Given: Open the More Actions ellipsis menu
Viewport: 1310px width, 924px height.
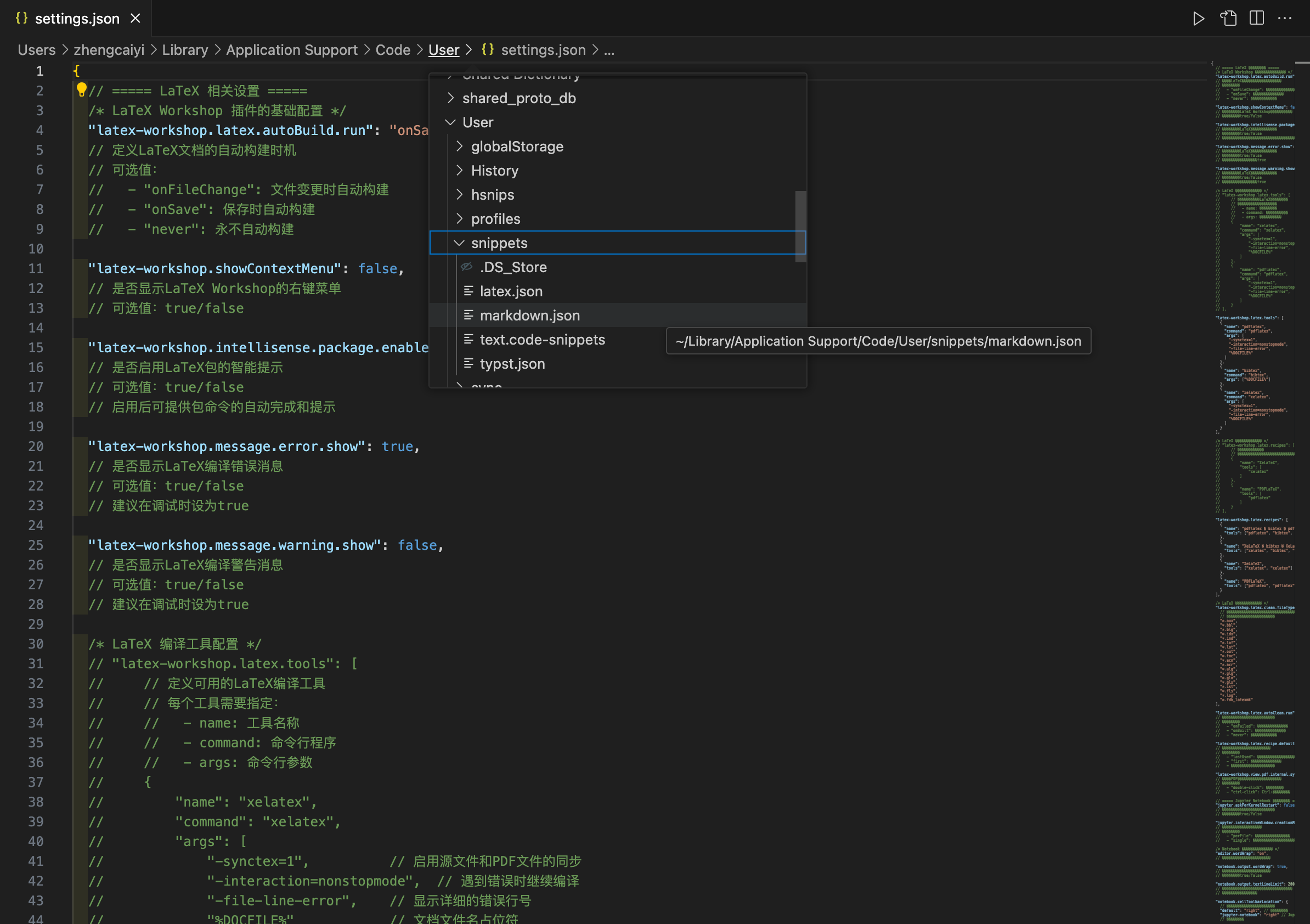Looking at the screenshot, I should 1284,18.
